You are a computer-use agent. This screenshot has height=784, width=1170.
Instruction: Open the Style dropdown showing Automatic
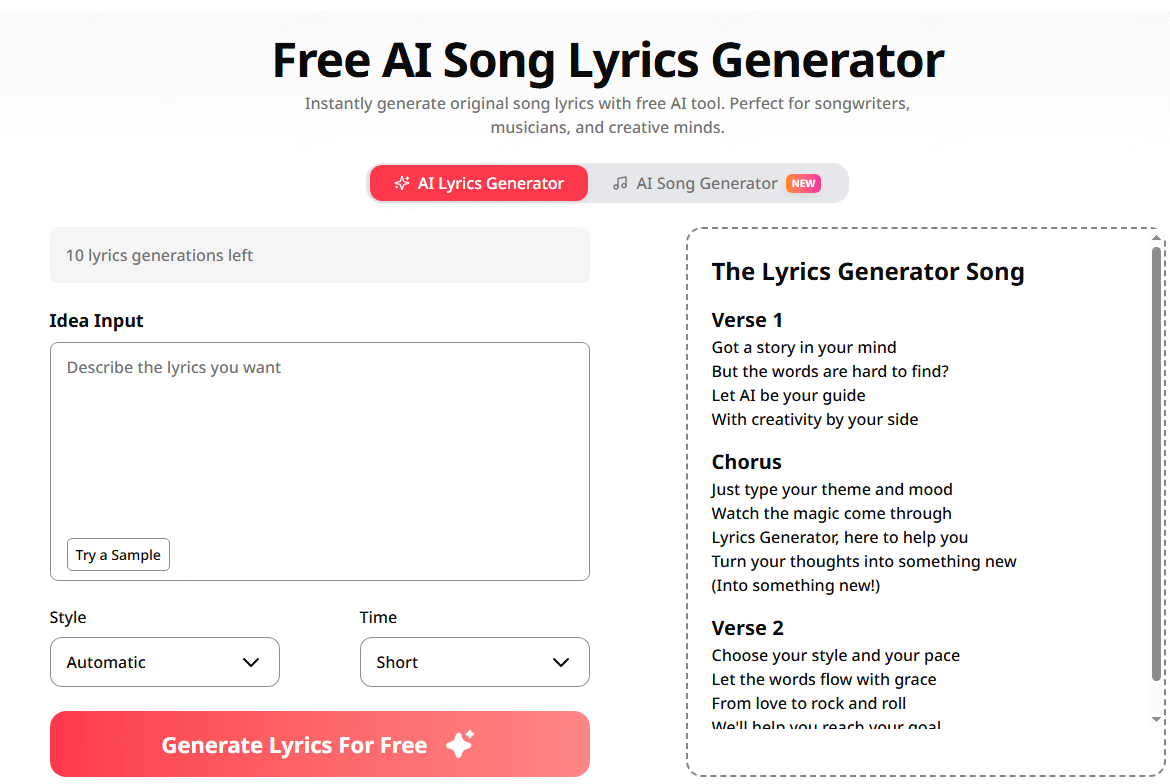click(164, 662)
